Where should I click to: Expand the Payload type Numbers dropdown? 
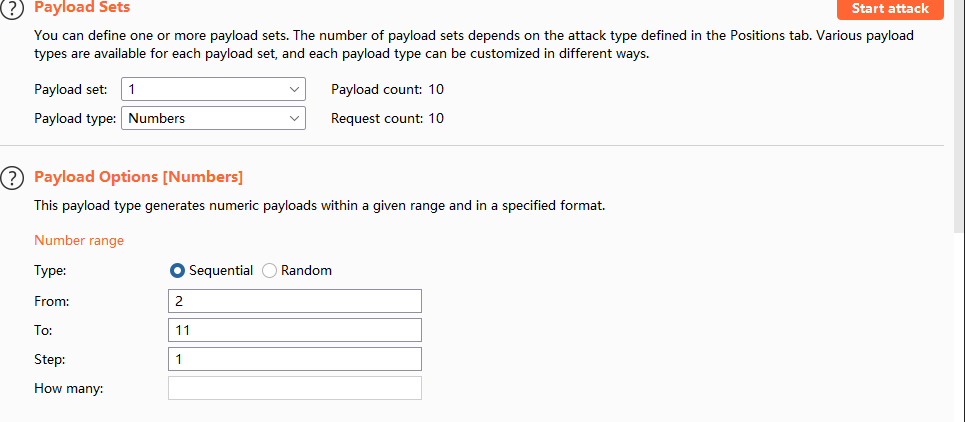213,118
